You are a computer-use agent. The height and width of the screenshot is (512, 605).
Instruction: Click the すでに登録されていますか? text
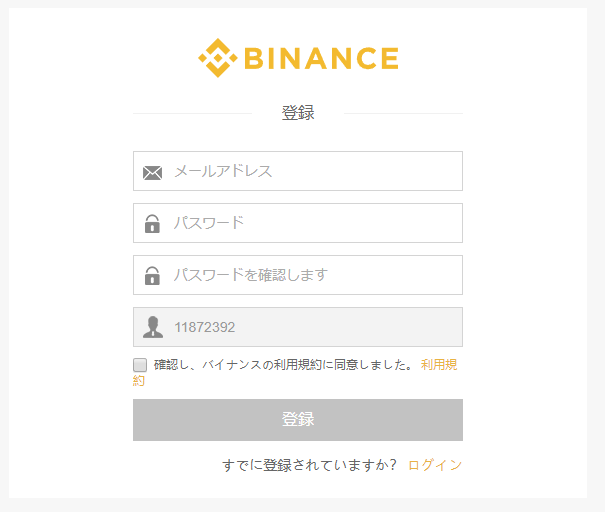click(x=309, y=465)
